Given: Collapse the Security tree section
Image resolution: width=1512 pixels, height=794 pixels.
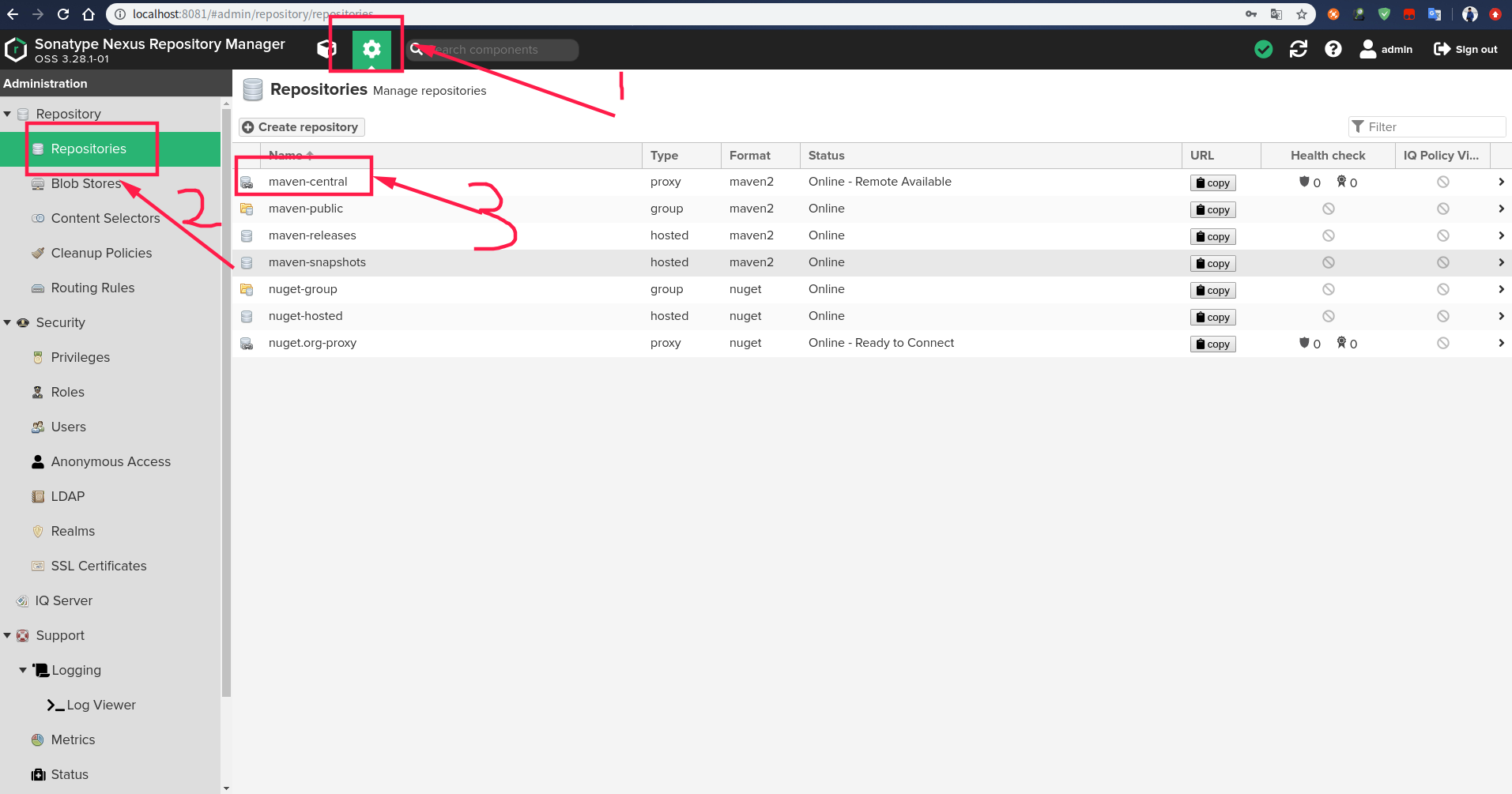Looking at the screenshot, I should 7,322.
